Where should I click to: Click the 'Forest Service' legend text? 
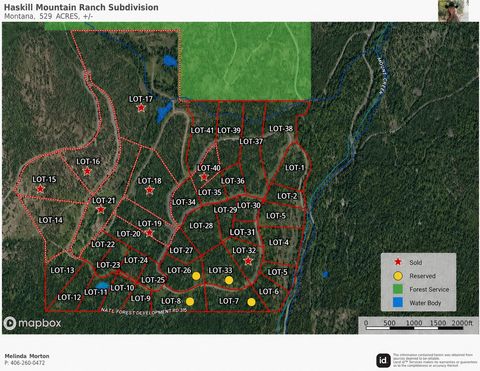coord(429,289)
